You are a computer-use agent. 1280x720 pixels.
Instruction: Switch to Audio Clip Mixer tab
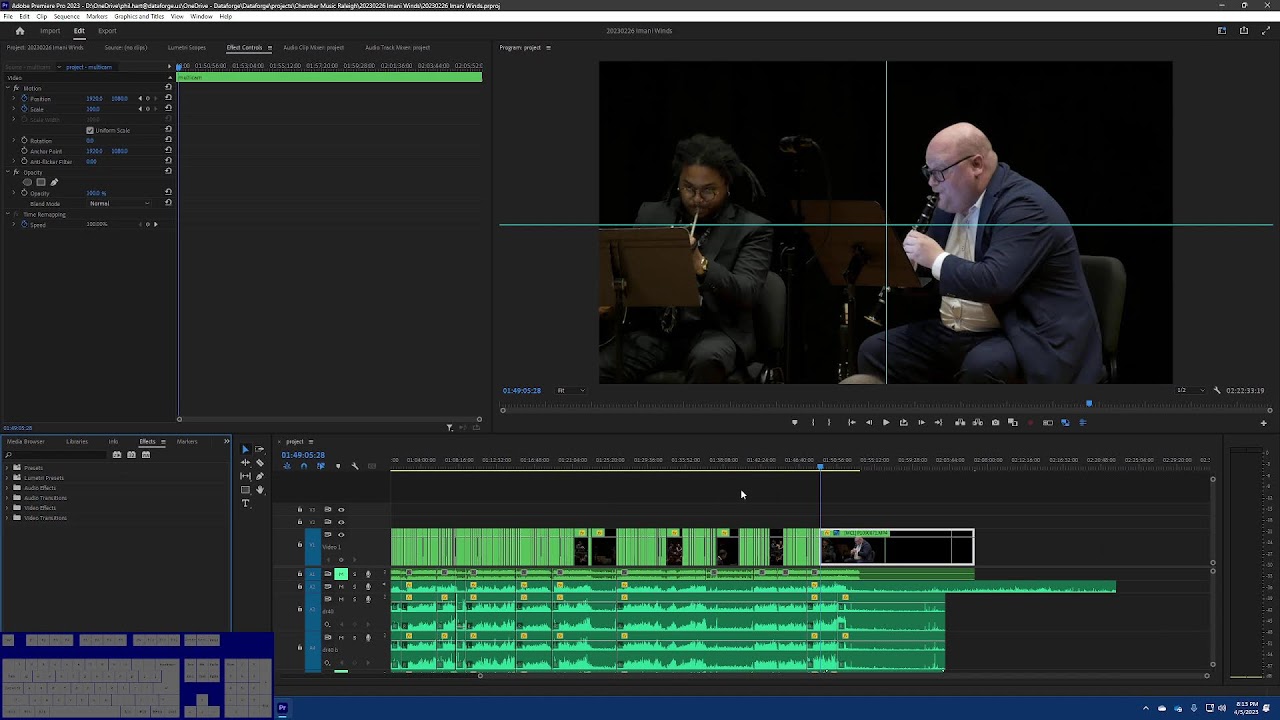(x=313, y=48)
